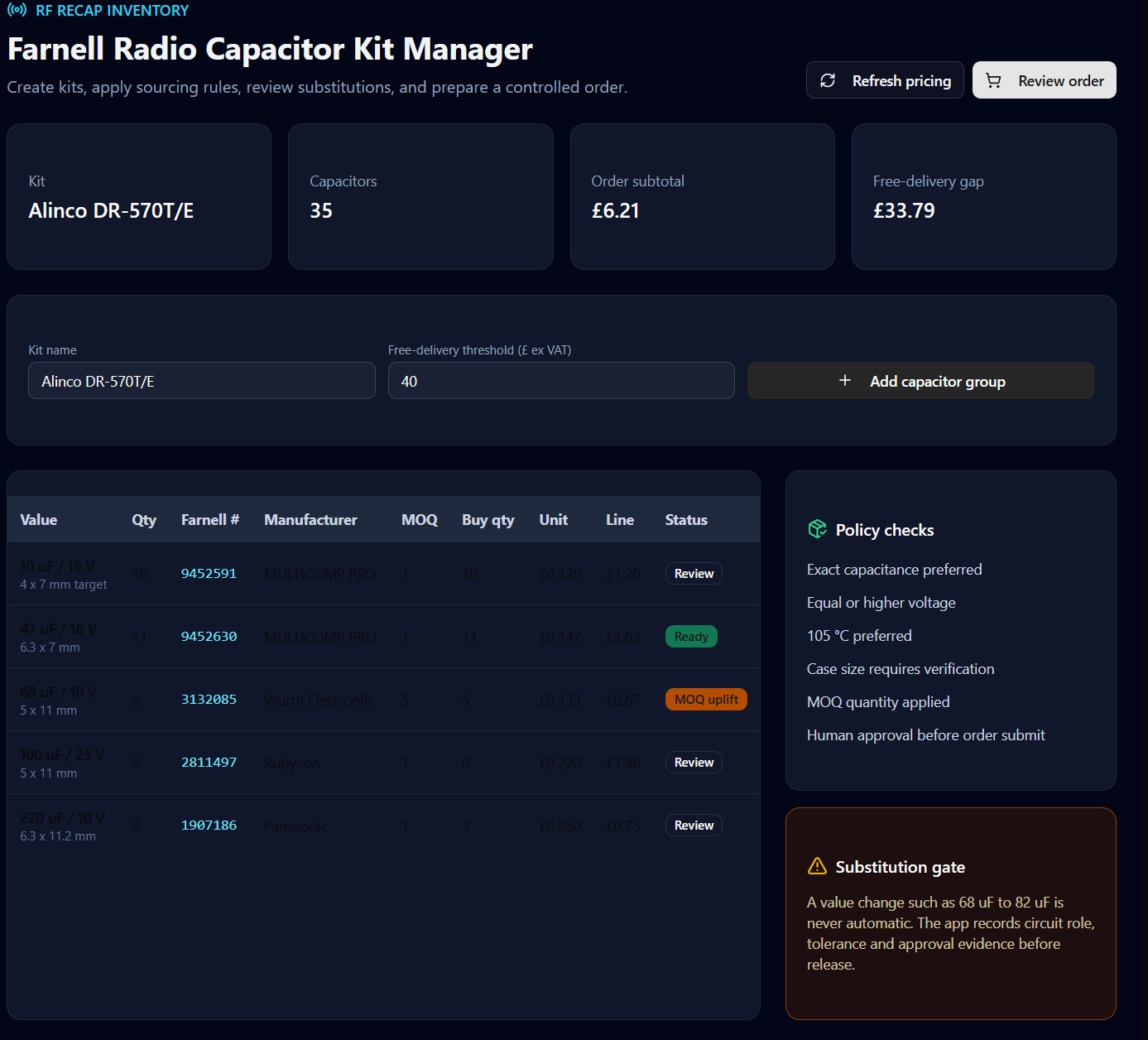Click the warning triangle icon beside Substitution gate

coord(817,866)
